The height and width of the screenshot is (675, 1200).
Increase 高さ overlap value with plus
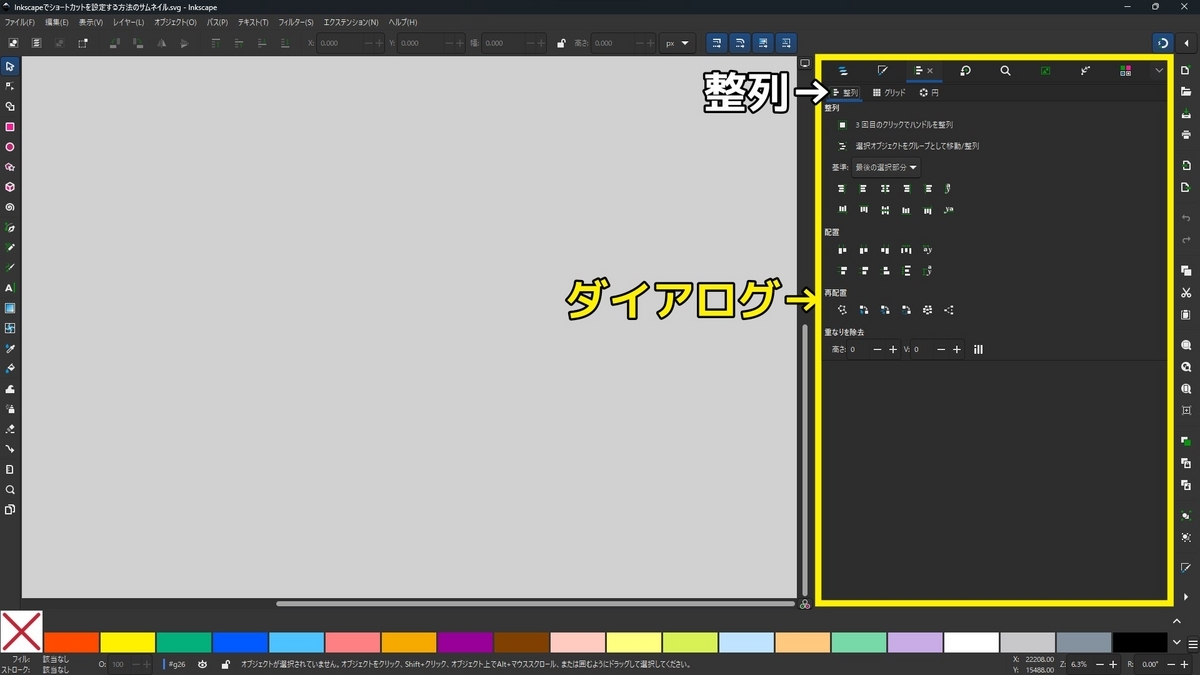point(893,350)
